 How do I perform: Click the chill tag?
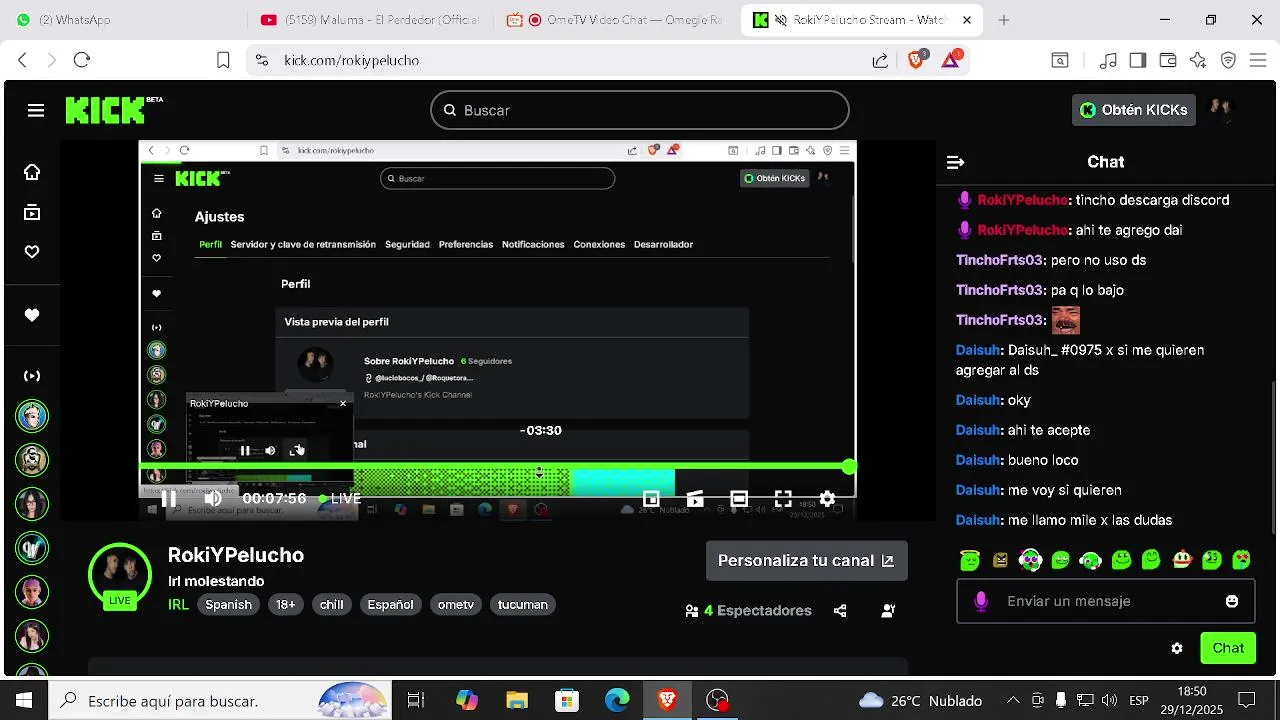[331, 604]
